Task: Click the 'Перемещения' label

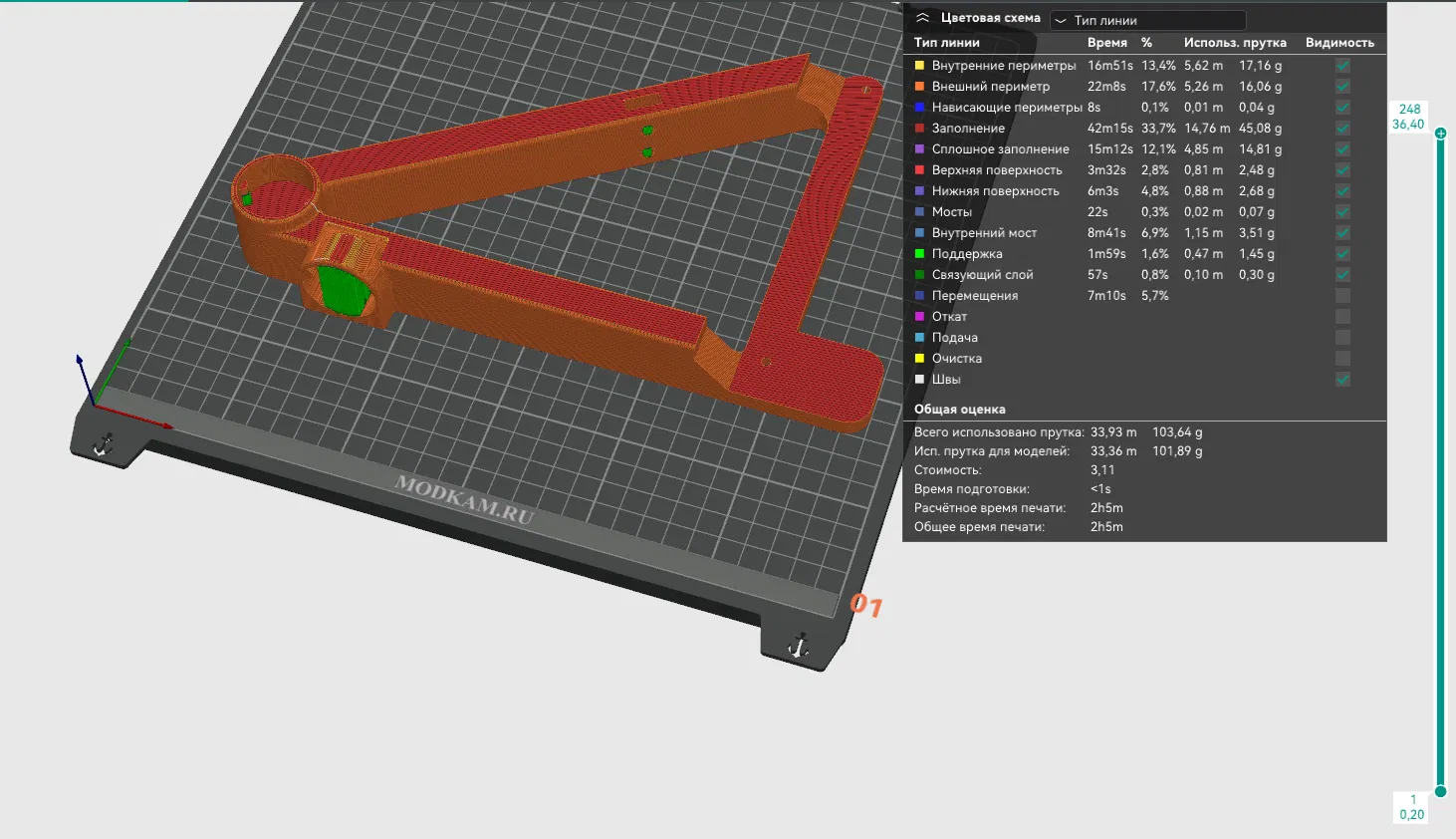Action: point(975,296)
